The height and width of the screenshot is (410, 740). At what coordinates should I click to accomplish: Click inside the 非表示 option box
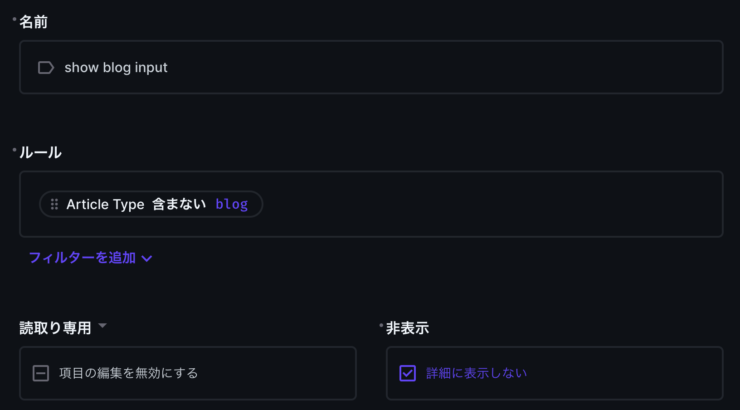[x=555, y=373]
